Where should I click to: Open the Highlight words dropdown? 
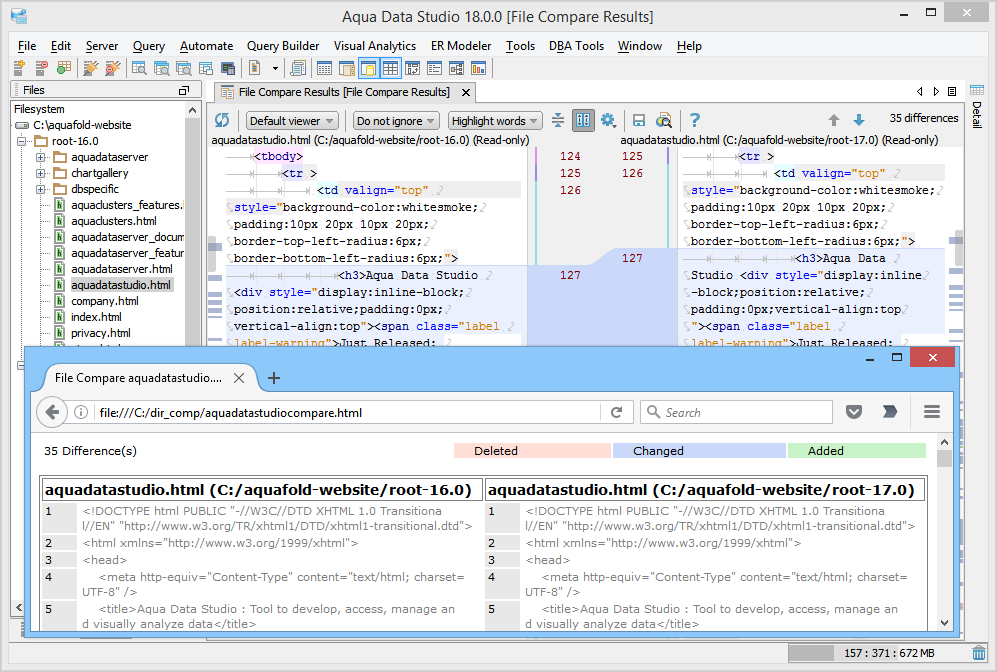coord(495,120)
